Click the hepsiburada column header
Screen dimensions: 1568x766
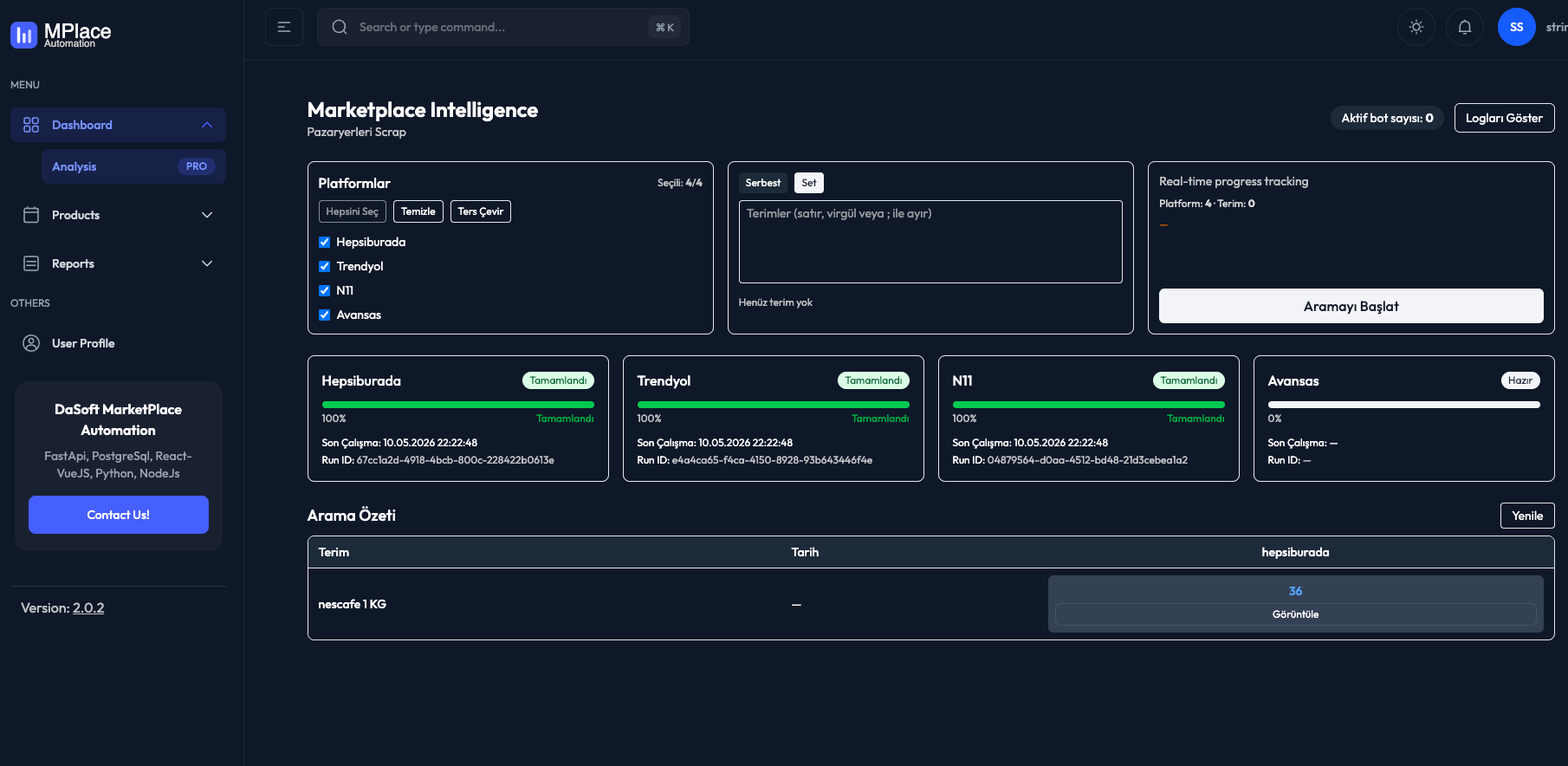(x=1295, y=552)
